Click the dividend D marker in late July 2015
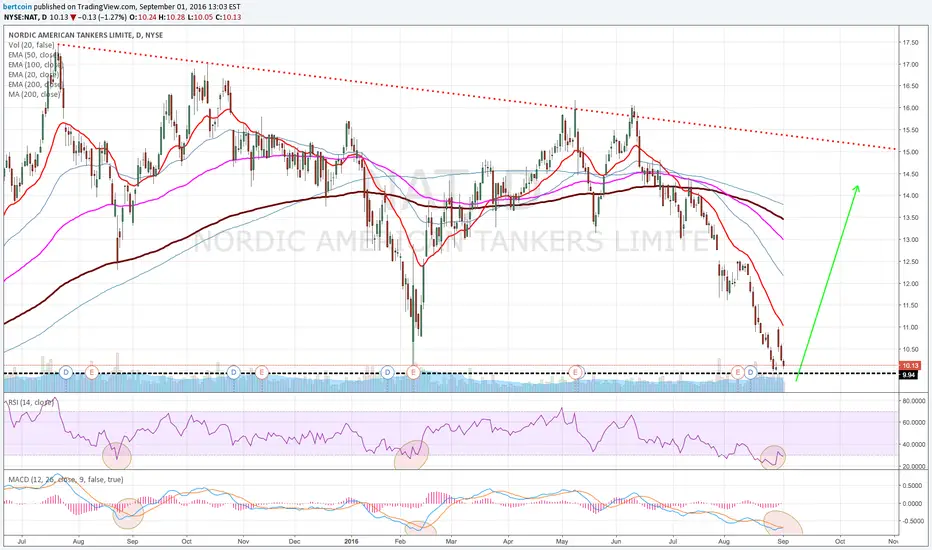 pos(66,373)
